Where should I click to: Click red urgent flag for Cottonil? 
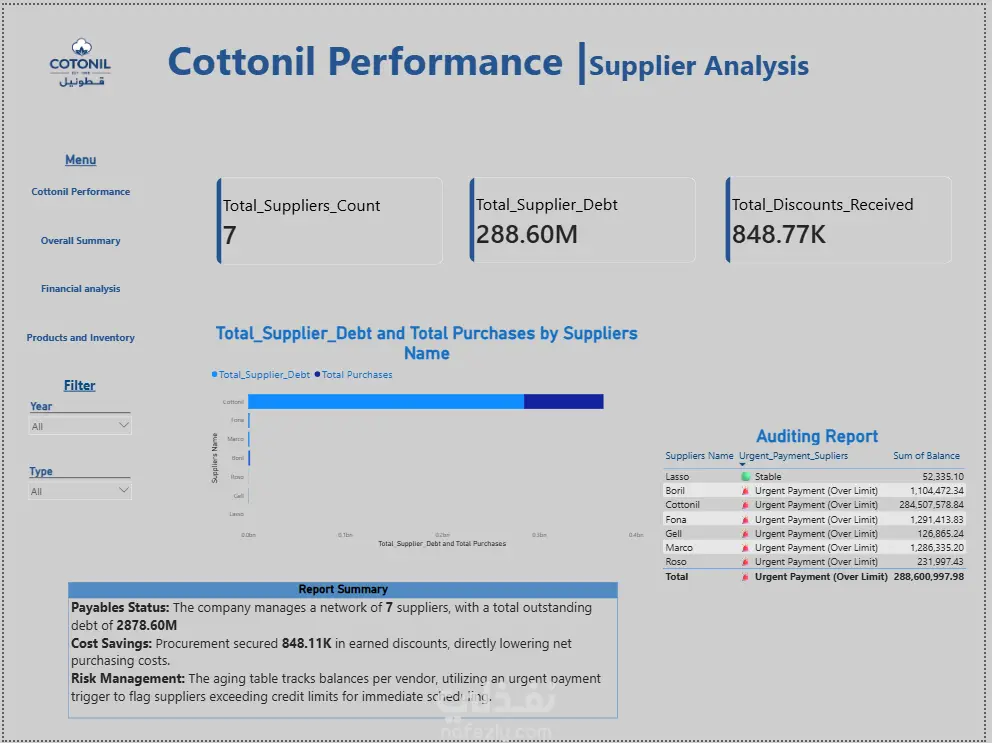point(745,505)
